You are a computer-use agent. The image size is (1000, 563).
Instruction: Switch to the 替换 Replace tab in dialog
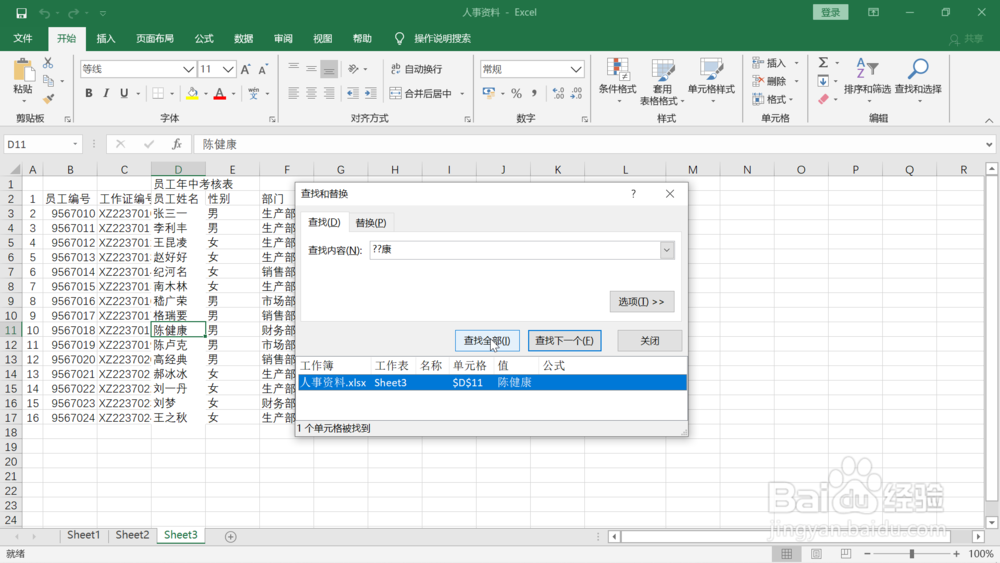(x=371, y=223)
